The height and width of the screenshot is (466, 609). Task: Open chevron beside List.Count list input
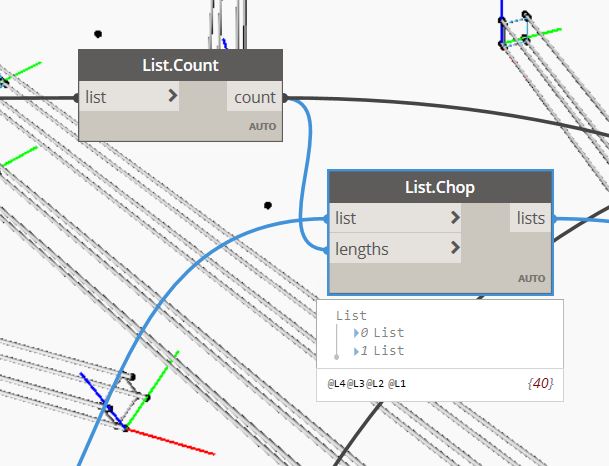(x=173, y=97)
